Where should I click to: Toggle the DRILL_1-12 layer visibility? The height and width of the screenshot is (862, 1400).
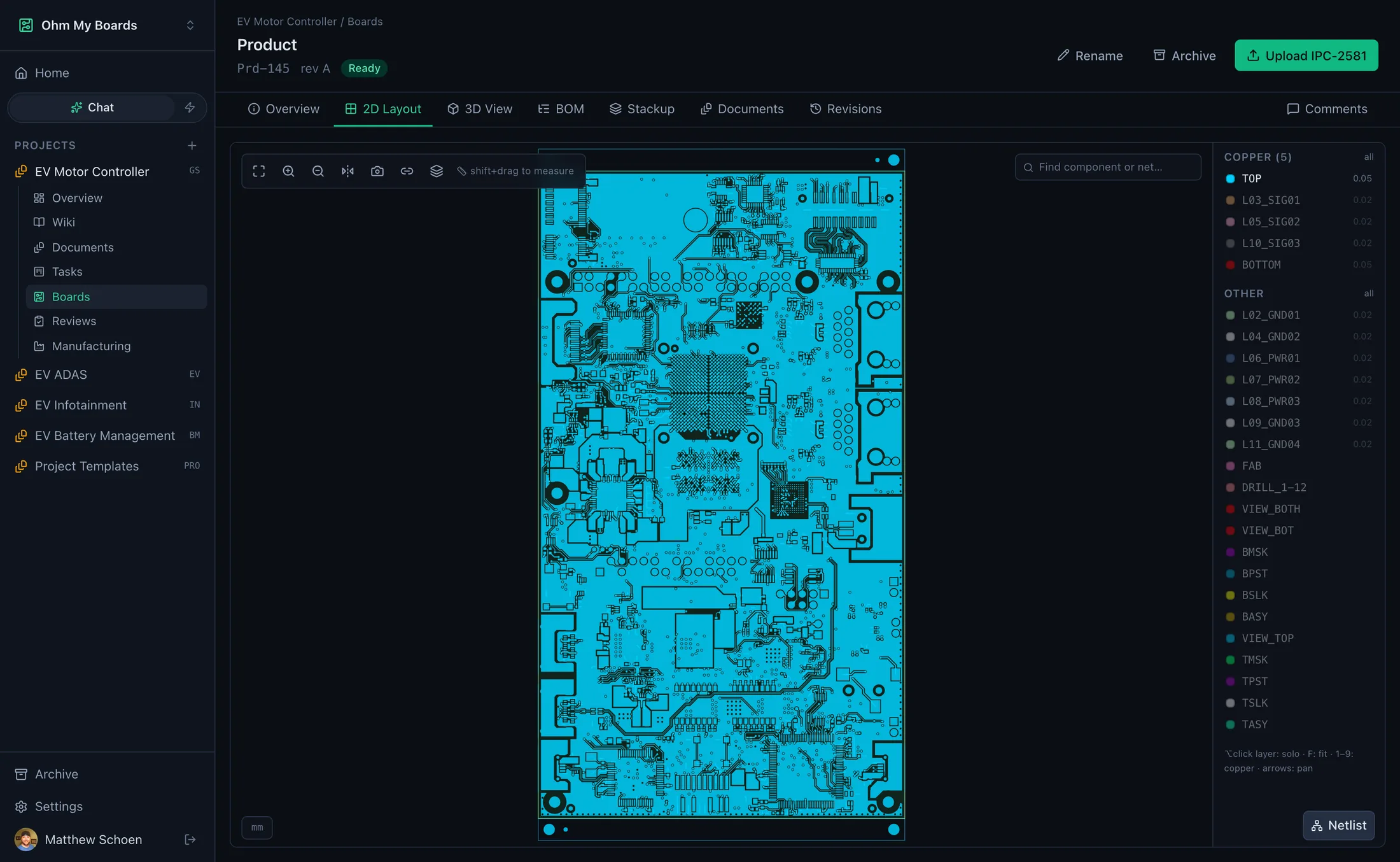pos(1298,488)
